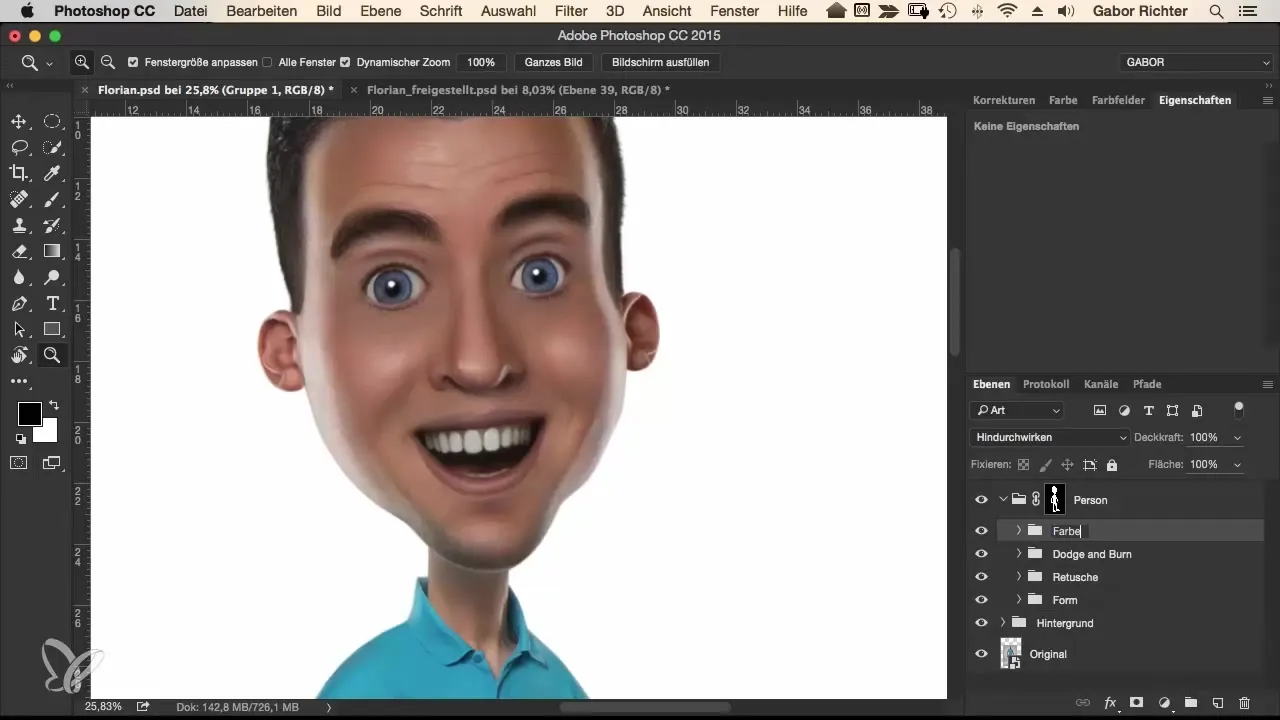Select the Eraser tool
The width and height of the screenshot is (1280, 720).
click(x=19, y=251)
